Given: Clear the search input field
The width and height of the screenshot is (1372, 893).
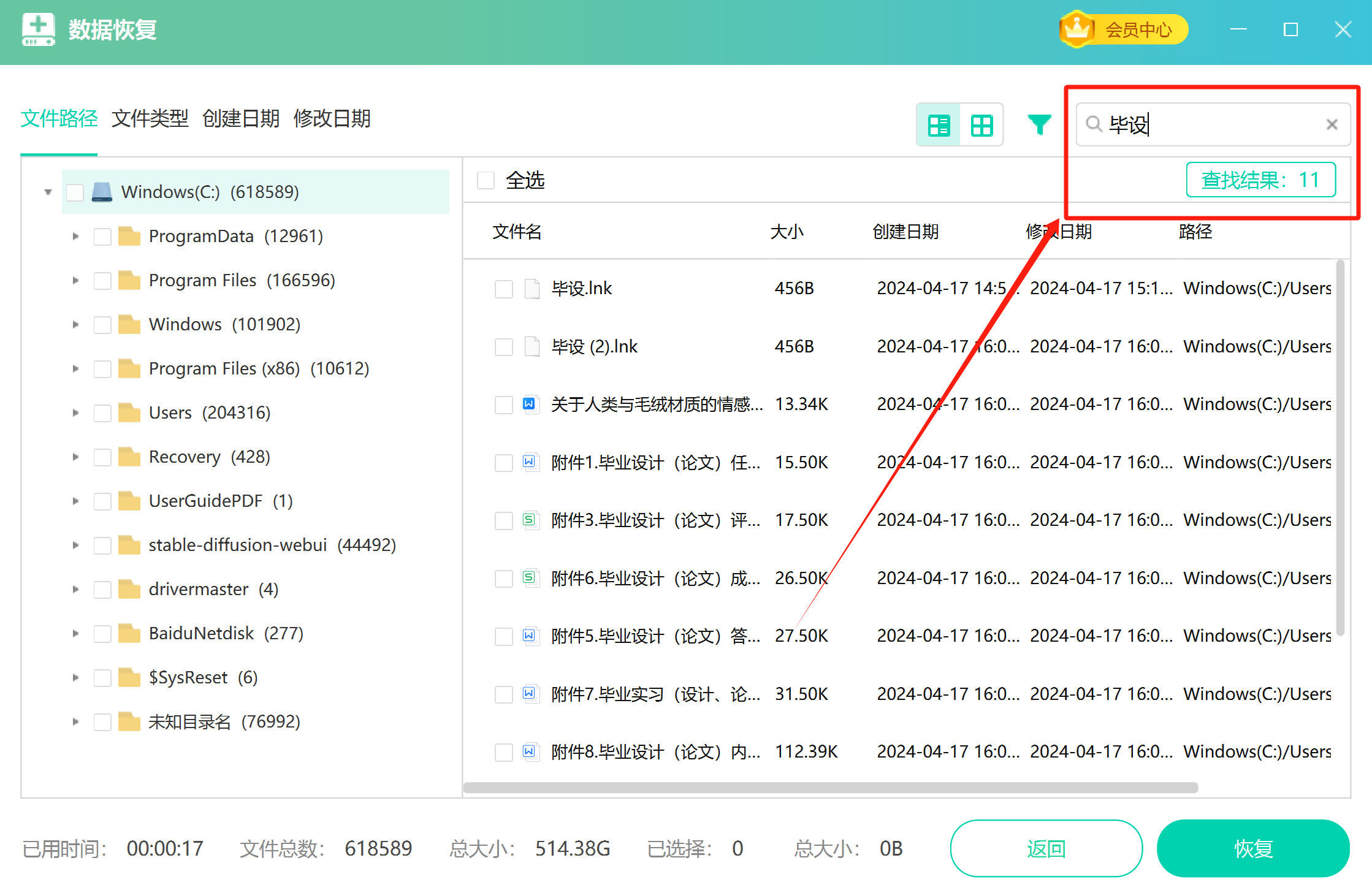Looking at the screenshot, I should [x=1330, y=124].
